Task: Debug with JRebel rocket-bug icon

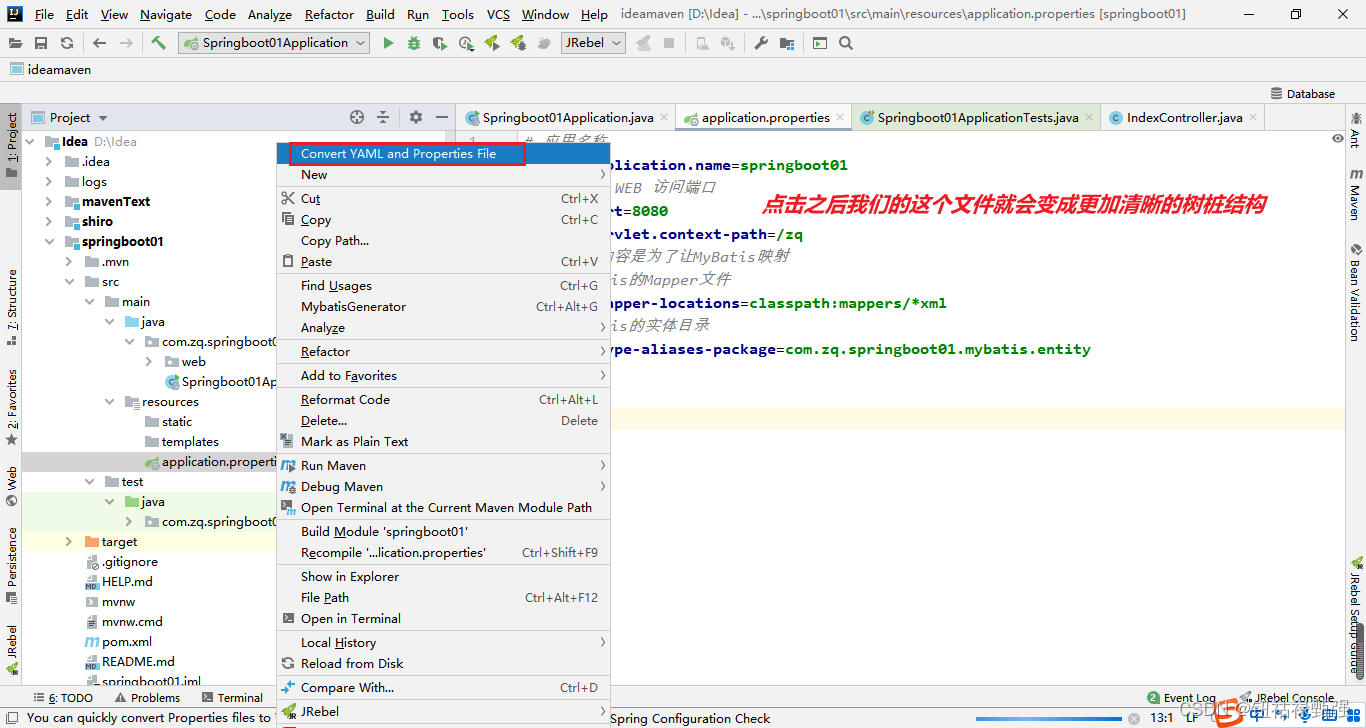Action: pyautogui.click(x=518, y=43)
